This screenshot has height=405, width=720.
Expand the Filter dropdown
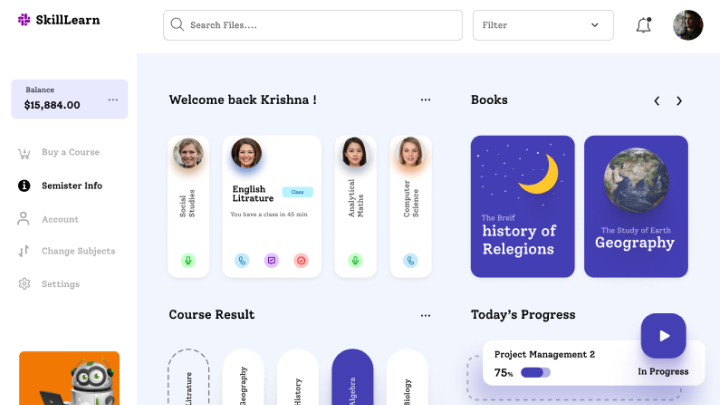tap(543, 25)
